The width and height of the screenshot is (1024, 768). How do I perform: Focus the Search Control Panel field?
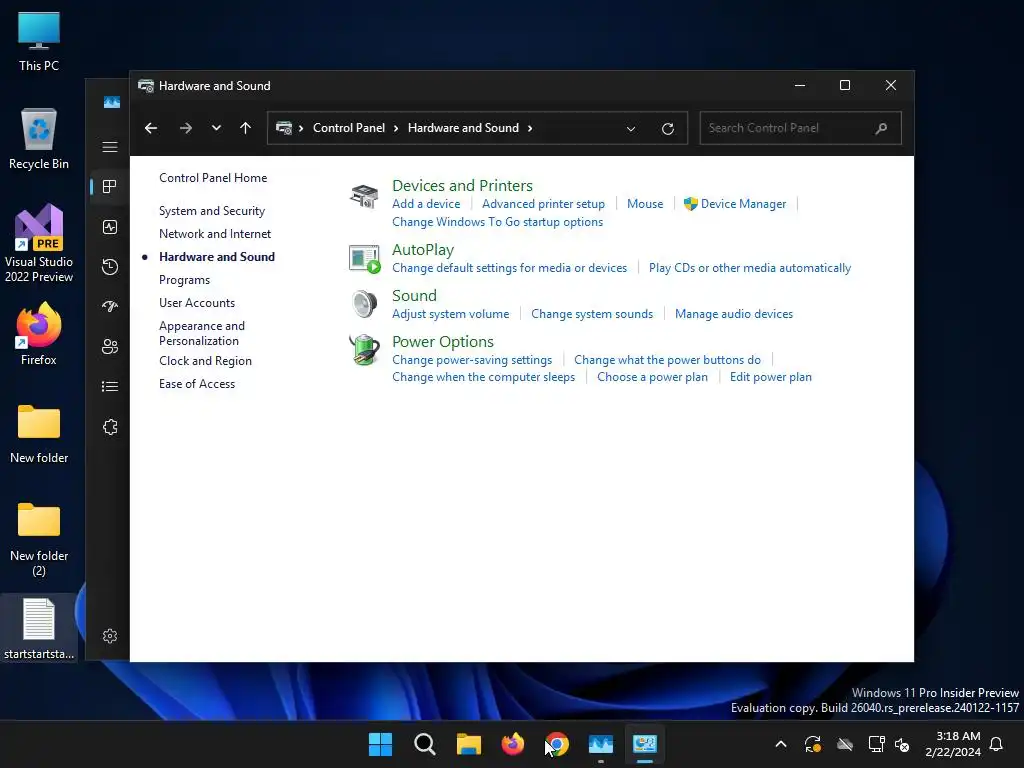click(800, 128)
